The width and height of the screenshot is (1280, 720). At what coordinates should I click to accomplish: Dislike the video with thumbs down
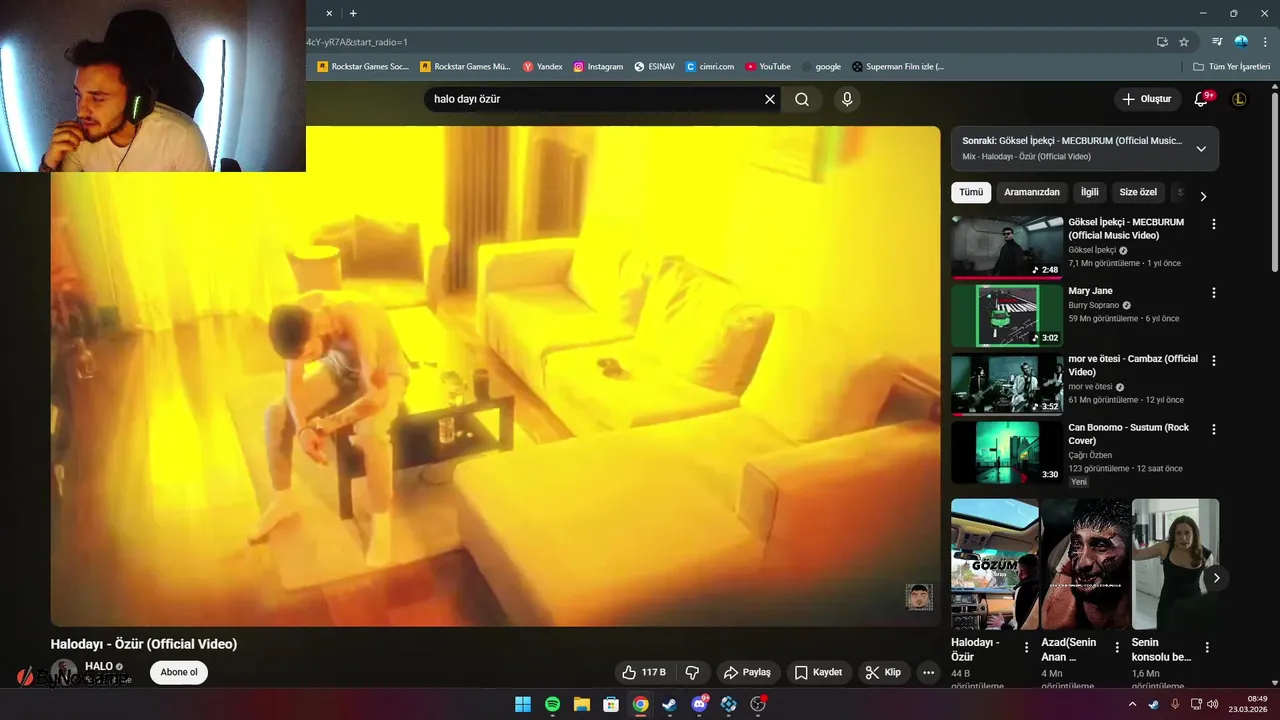(x=692, y=672)
